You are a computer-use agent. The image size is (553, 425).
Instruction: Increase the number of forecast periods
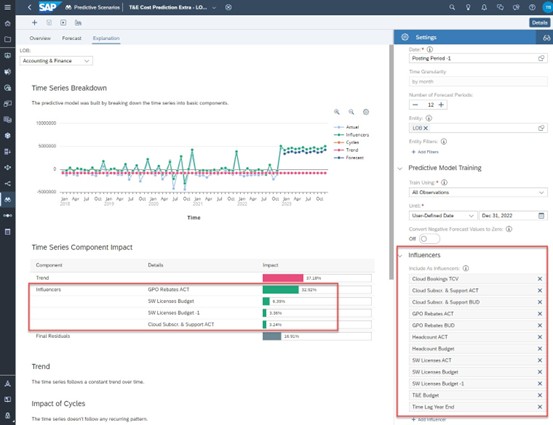[441, 105]
